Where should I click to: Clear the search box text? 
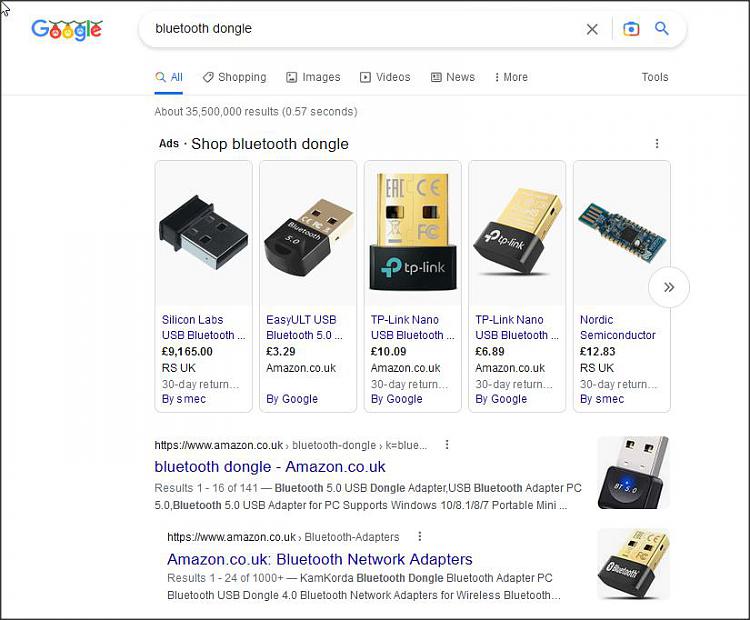592,29
